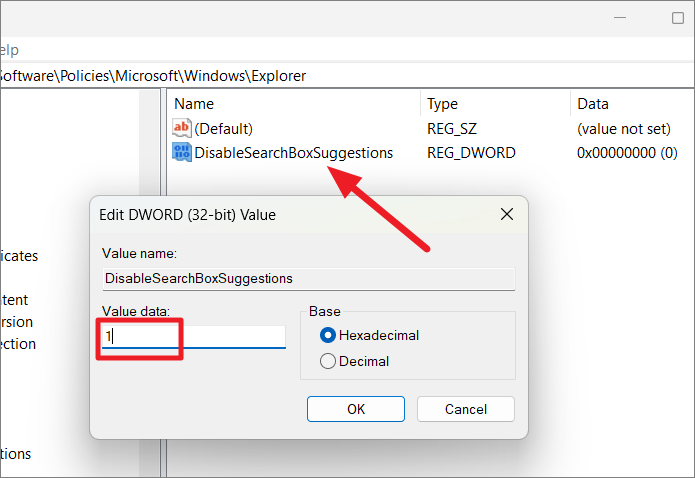Select the tree item ending in 'ction'
The width and height of the screenshot is (695, 478).
[x=18, y=344]
